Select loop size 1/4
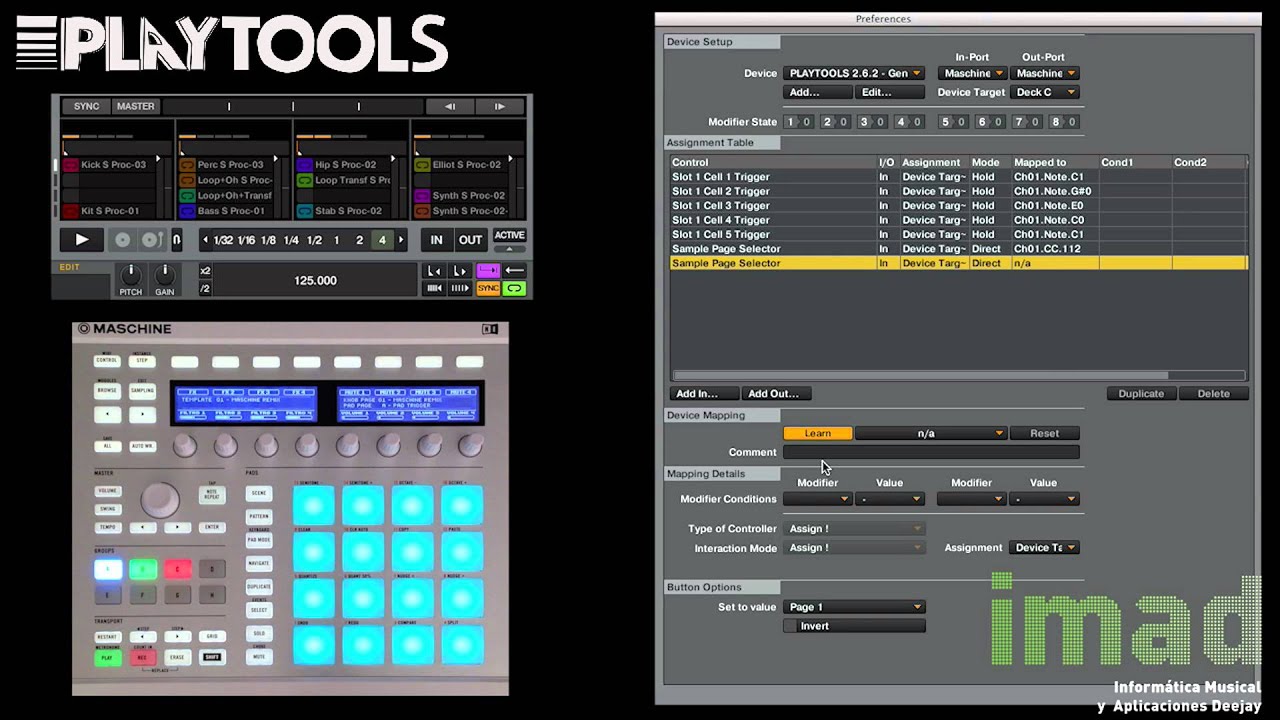Screen dimensions: 1280x720 click(291, 240)
